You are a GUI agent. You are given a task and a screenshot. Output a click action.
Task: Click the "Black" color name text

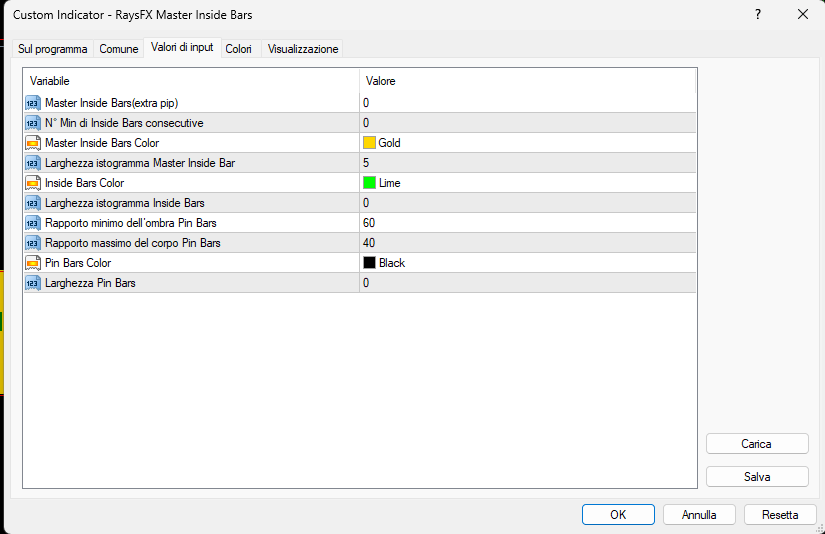(392, 263)
